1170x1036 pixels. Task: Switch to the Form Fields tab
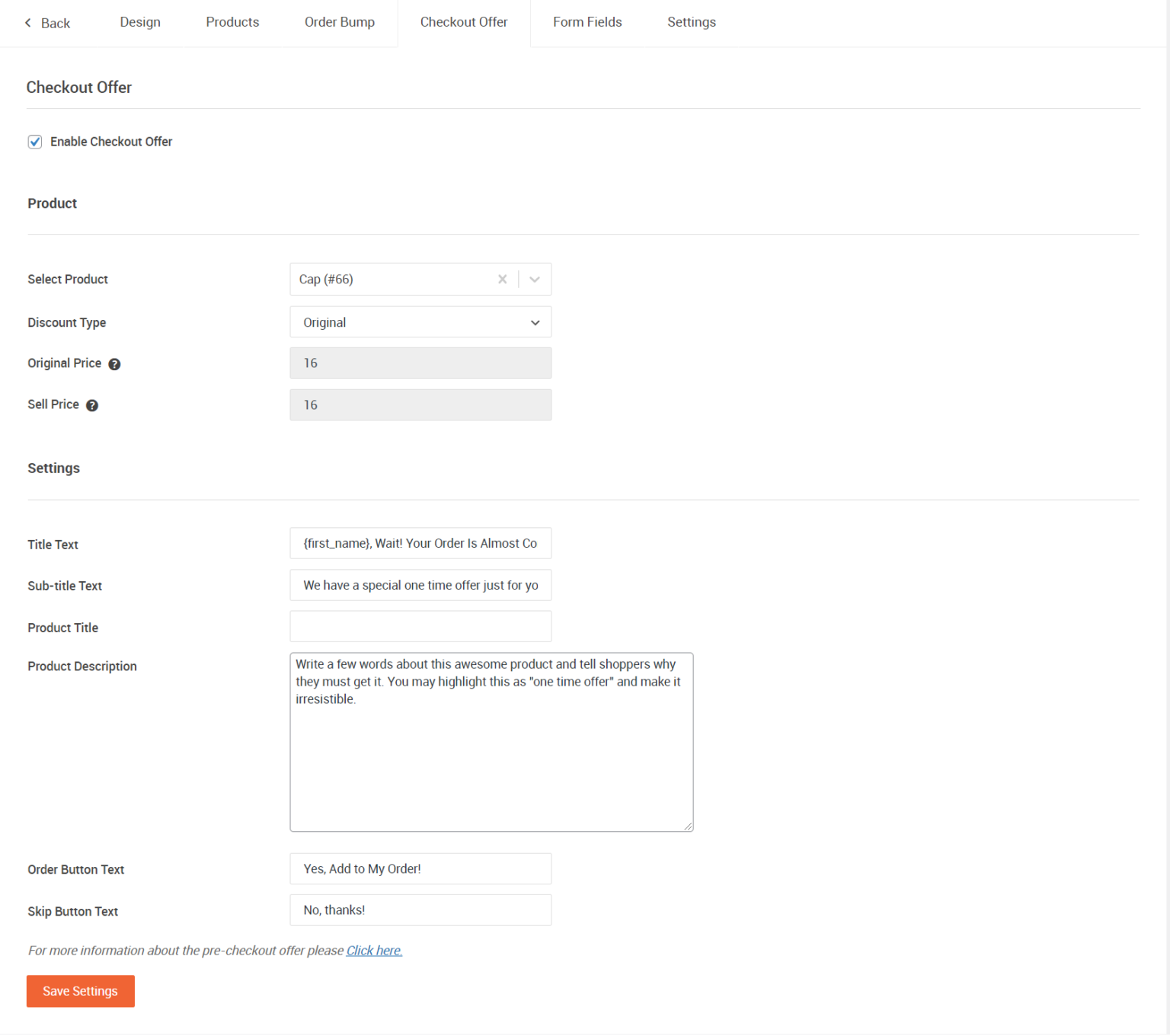587,22
